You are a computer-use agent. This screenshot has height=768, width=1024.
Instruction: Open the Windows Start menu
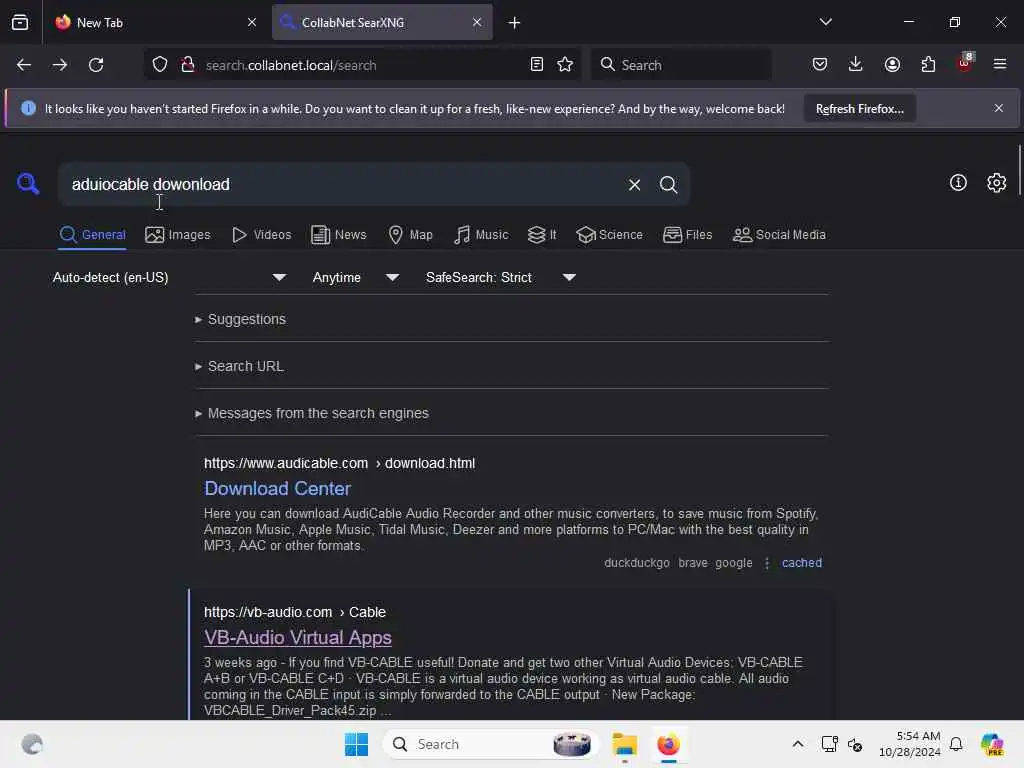(x=357, y=744)
